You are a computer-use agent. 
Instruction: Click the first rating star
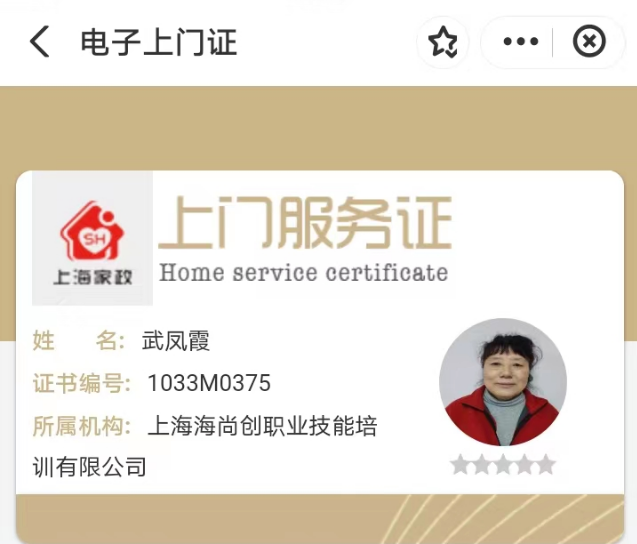[x=460, y=464]
